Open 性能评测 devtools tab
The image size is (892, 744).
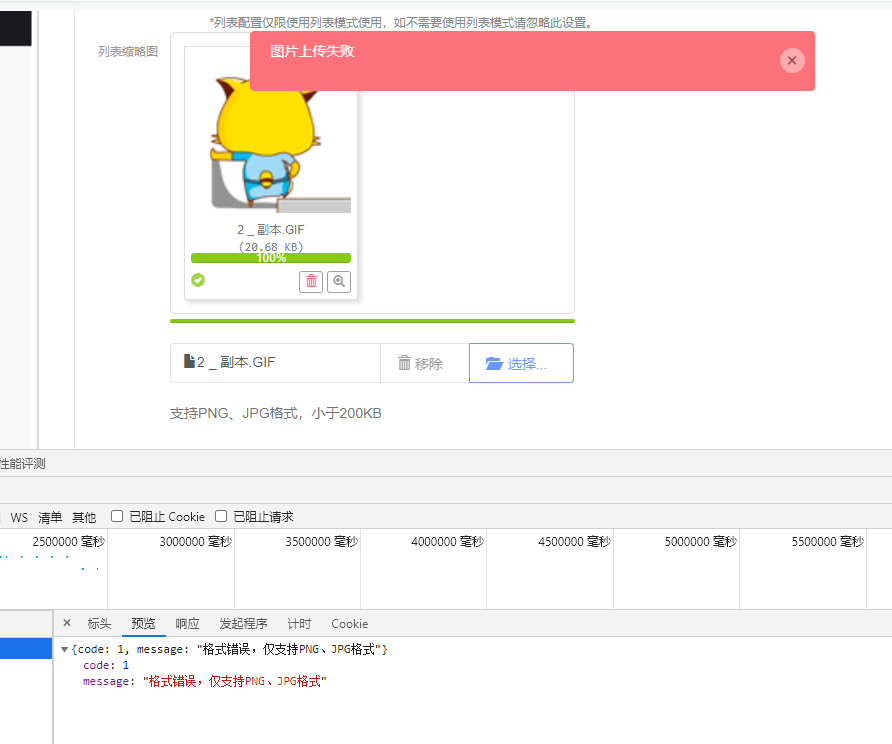[23, 464]
